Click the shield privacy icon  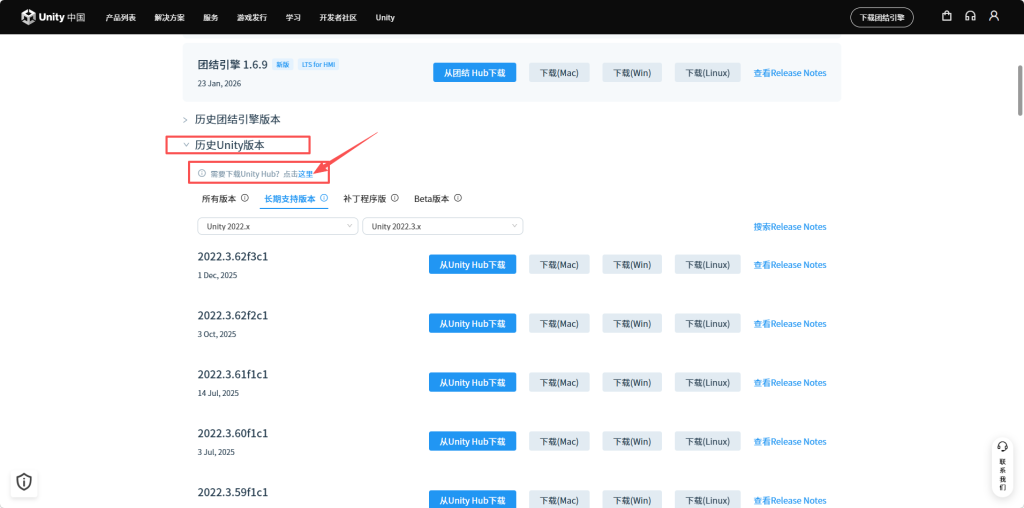click(24, 483)
